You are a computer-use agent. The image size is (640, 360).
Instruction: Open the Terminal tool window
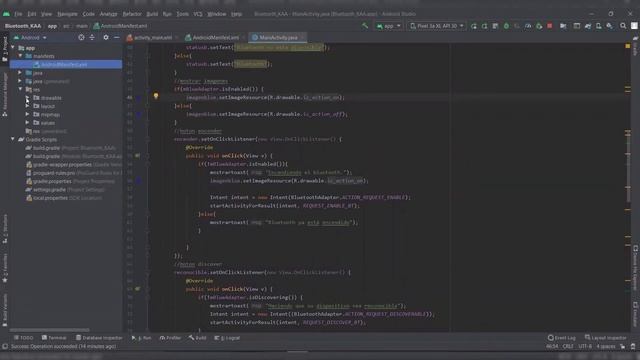(54, 338)
